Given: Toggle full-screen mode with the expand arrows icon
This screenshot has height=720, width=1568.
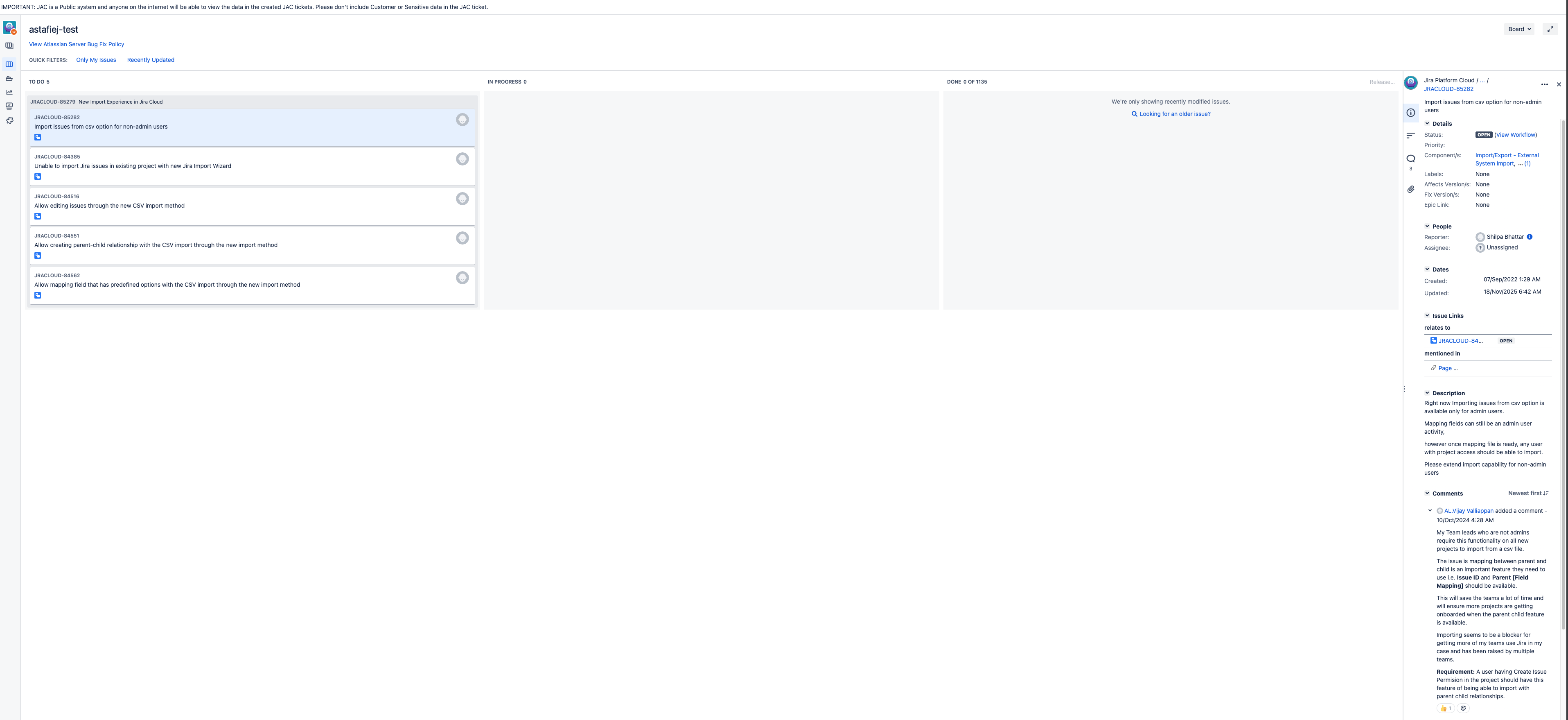Looking at the screenshot, I should click(x=1550, y=29).
